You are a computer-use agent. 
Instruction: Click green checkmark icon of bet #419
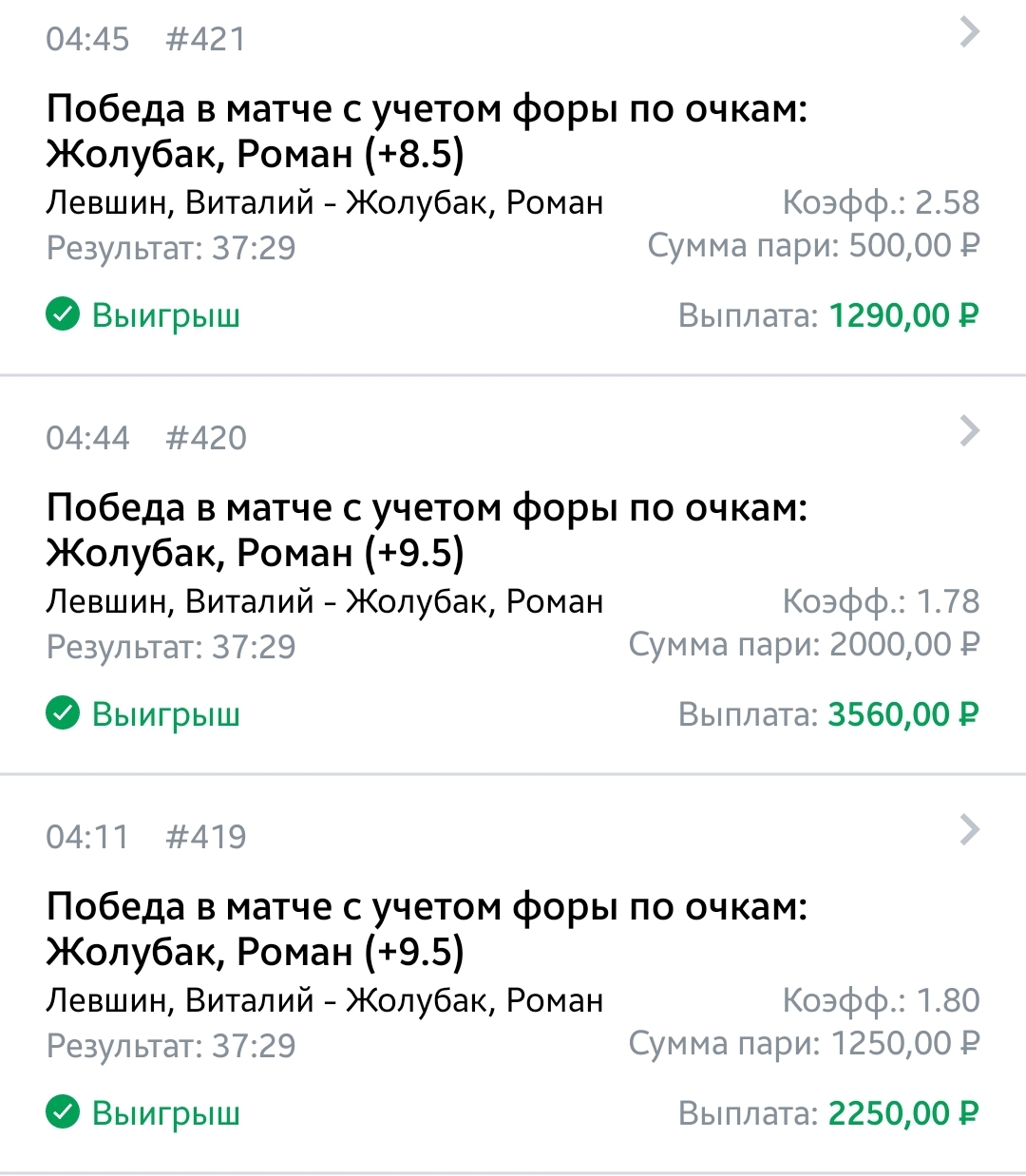pos(63,1113)
